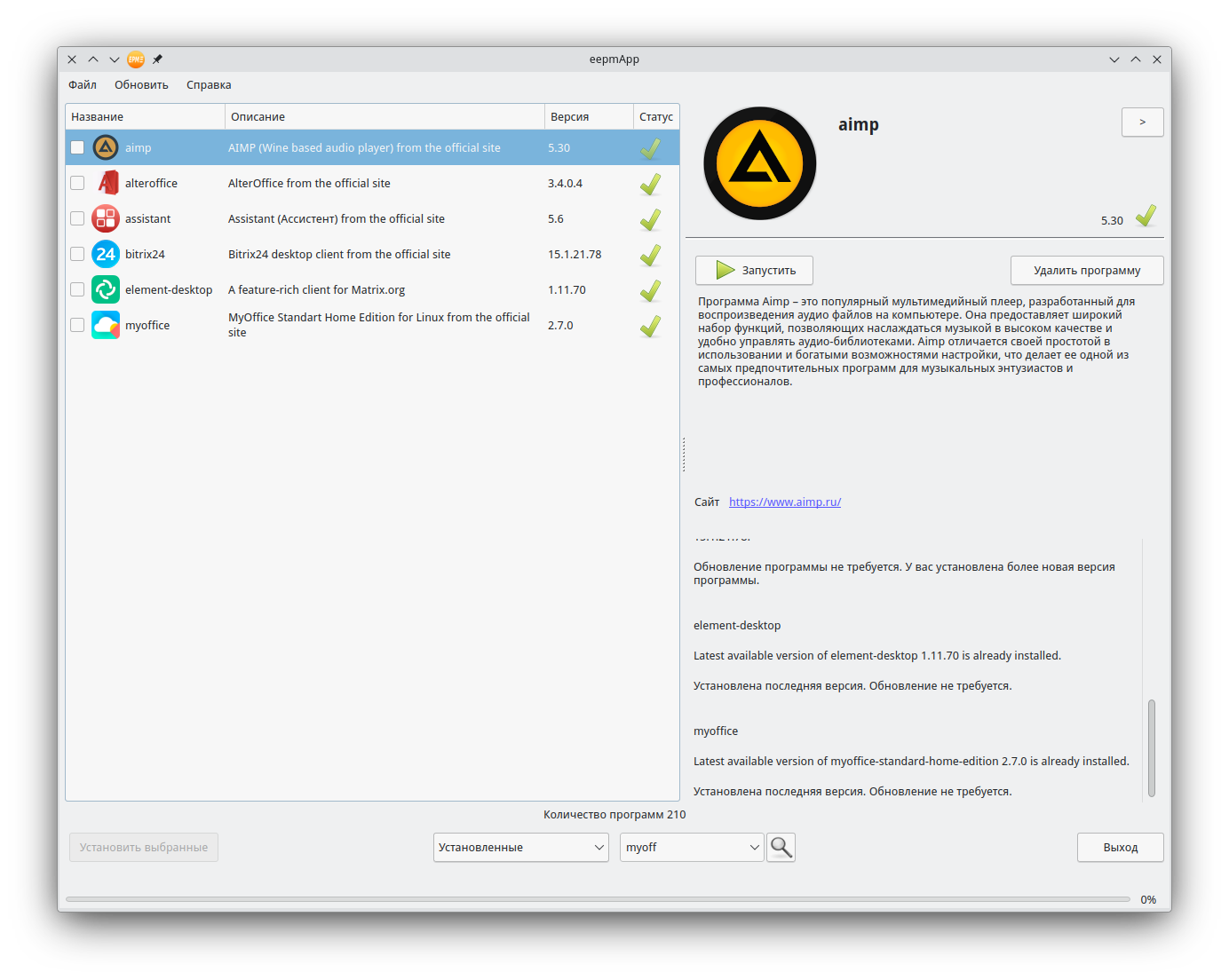Open the Обновить menu
1229x980 pixels.
pos(141,85)
